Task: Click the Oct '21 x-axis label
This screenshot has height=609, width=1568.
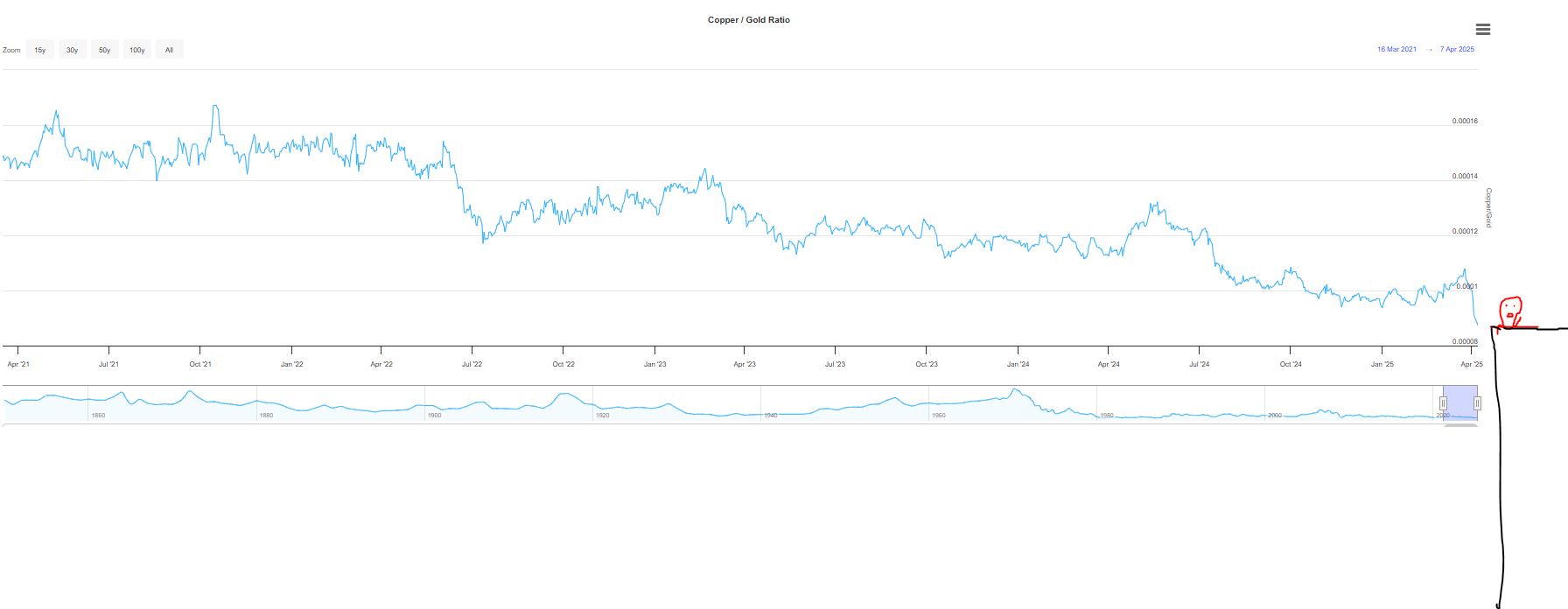Action: click(x=200, y=364)
